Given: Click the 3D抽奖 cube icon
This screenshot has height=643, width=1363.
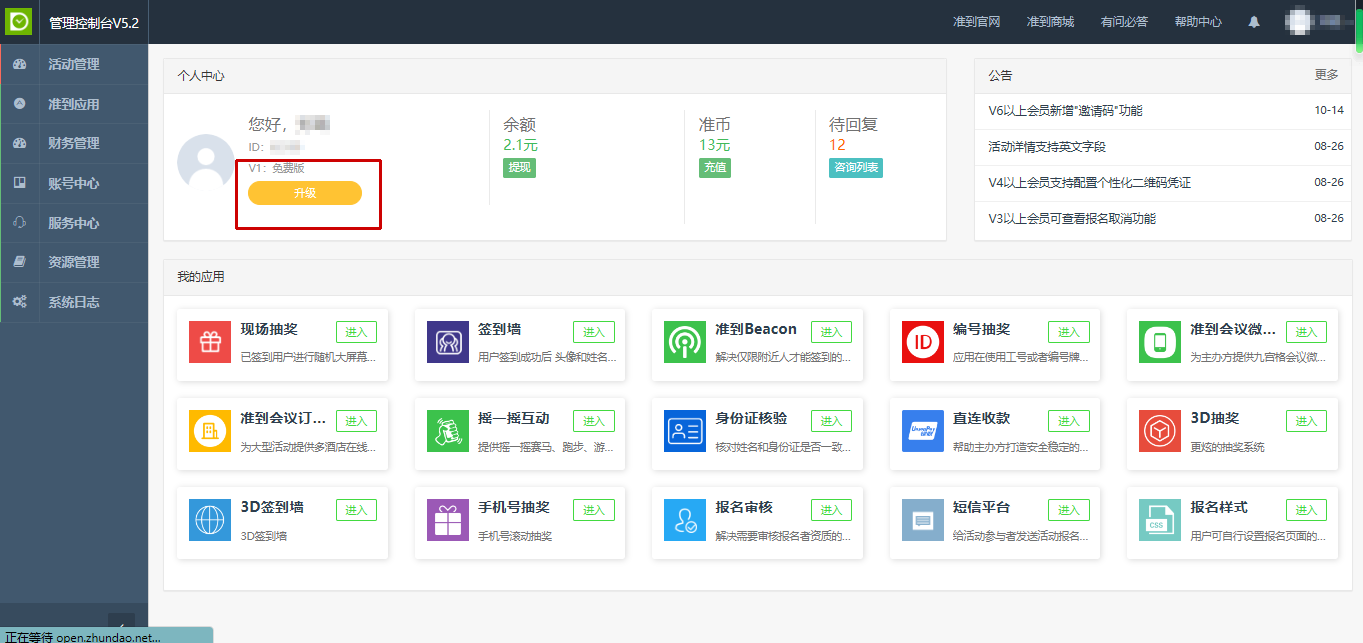Looking at the screenshot, I should (x=1160, y=431).
